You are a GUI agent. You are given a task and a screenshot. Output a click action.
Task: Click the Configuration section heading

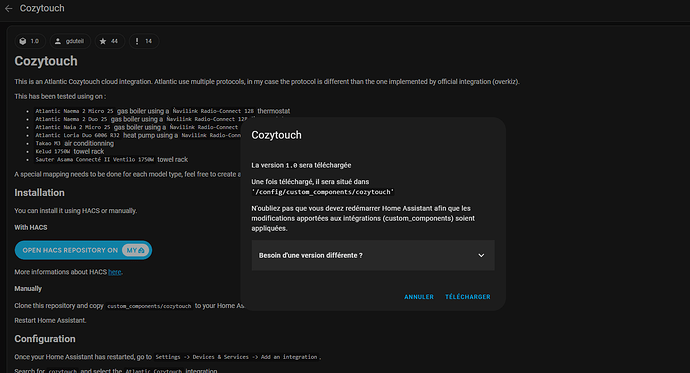click(45, 339)
